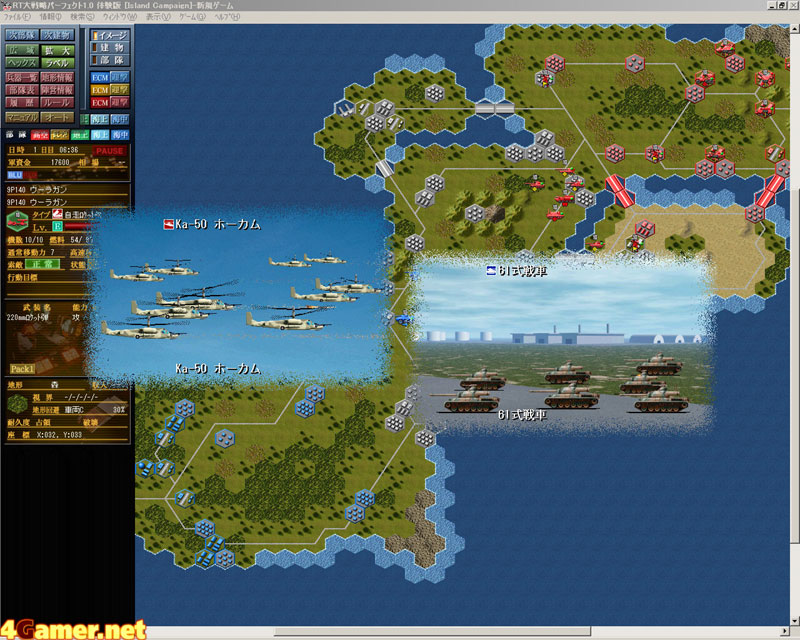The width and height of the screenshot is (800, 640).
Task: Click the 次部隊 next-unit button
Action: coord(22,35)
